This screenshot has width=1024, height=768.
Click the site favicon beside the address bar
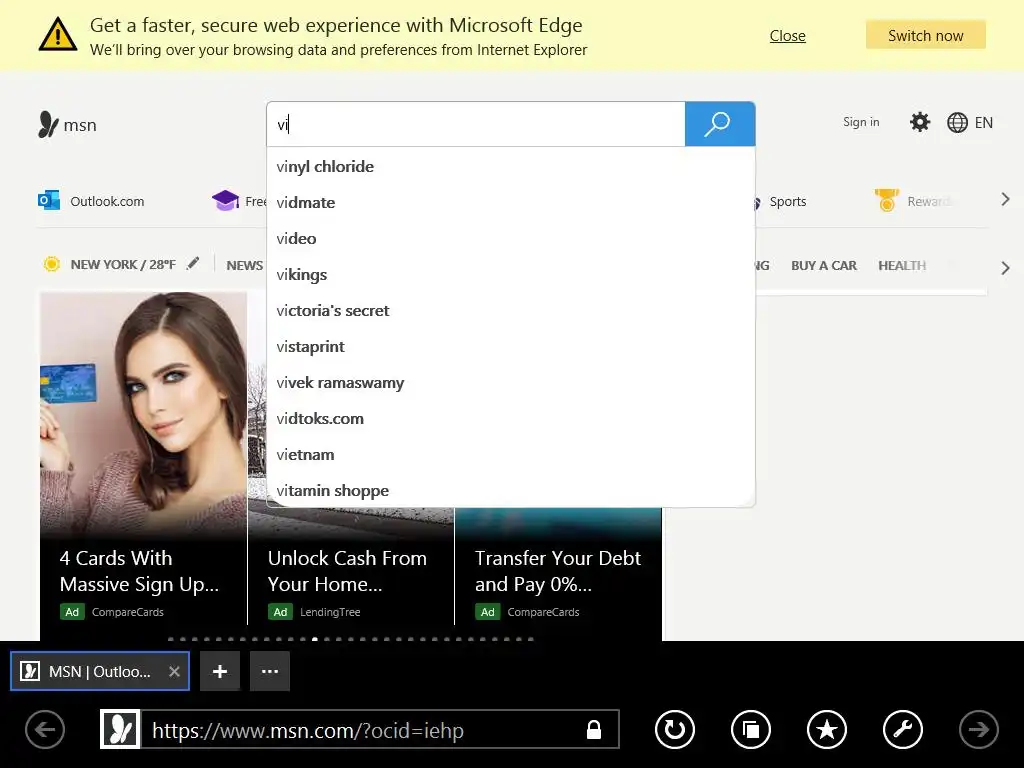120,729
